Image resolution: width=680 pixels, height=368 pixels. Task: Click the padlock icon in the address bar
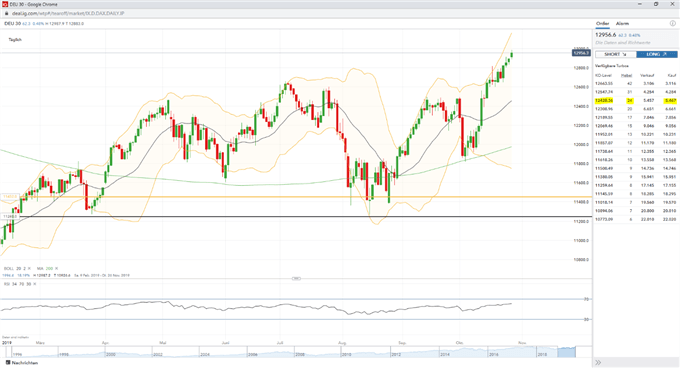click(7, 13)
